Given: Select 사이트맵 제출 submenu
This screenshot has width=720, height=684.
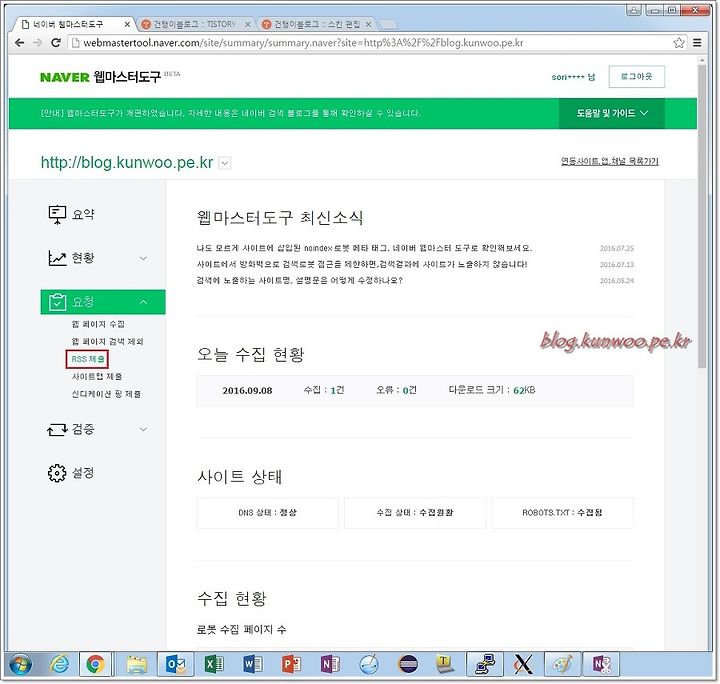Looking at the screenshot, I should tap(97, 376).
